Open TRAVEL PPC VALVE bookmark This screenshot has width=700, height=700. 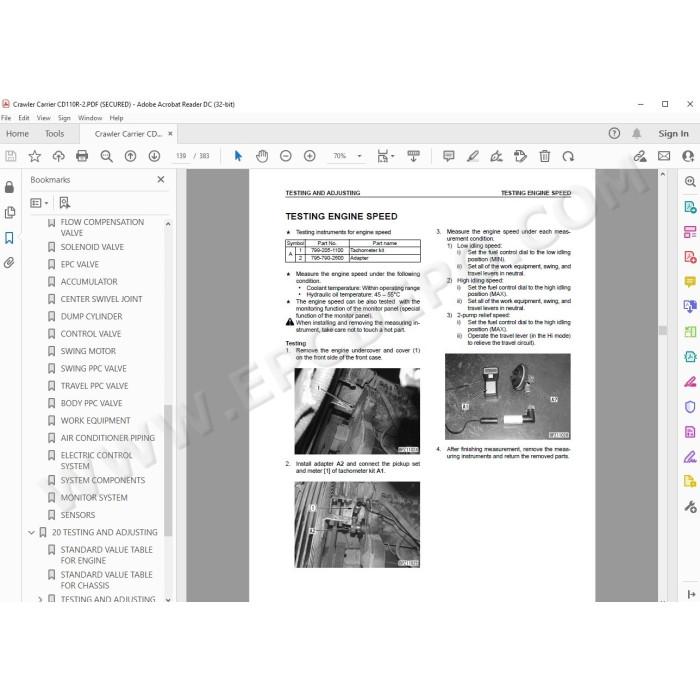(x=94, y=386)
